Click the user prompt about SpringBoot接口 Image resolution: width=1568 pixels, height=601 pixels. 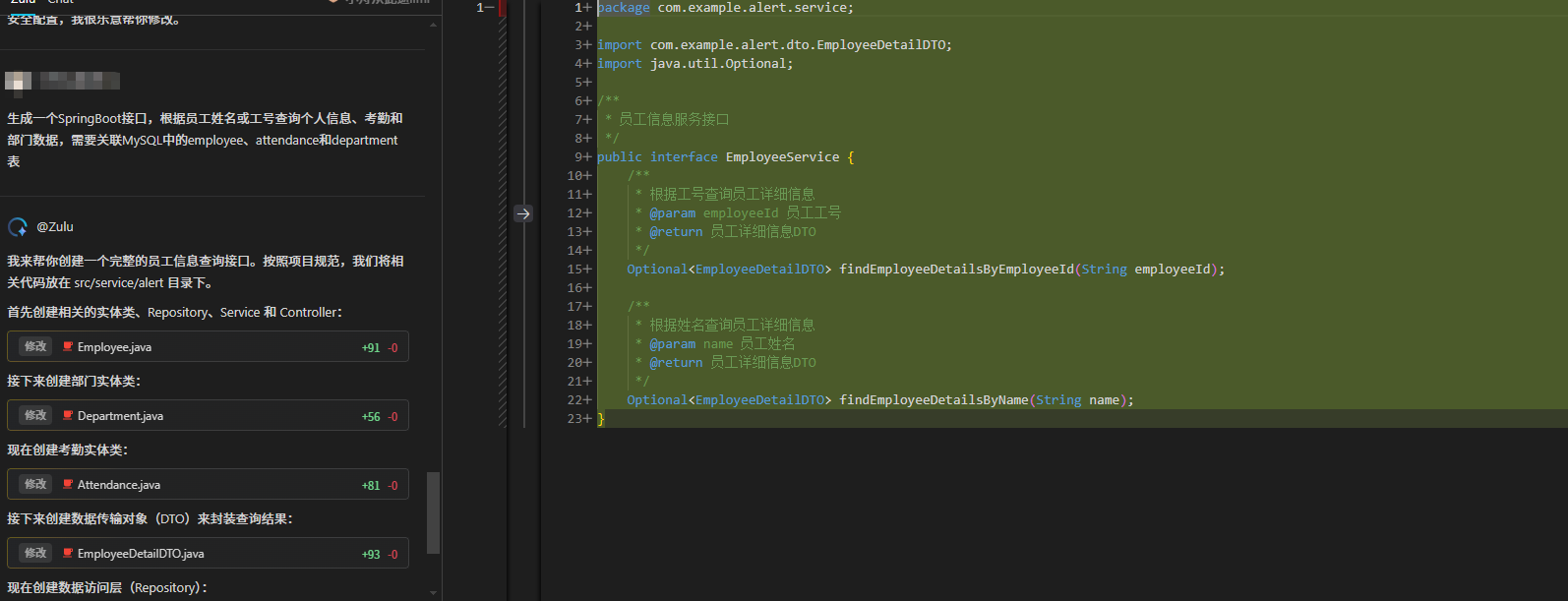click(x=205, y=140)
